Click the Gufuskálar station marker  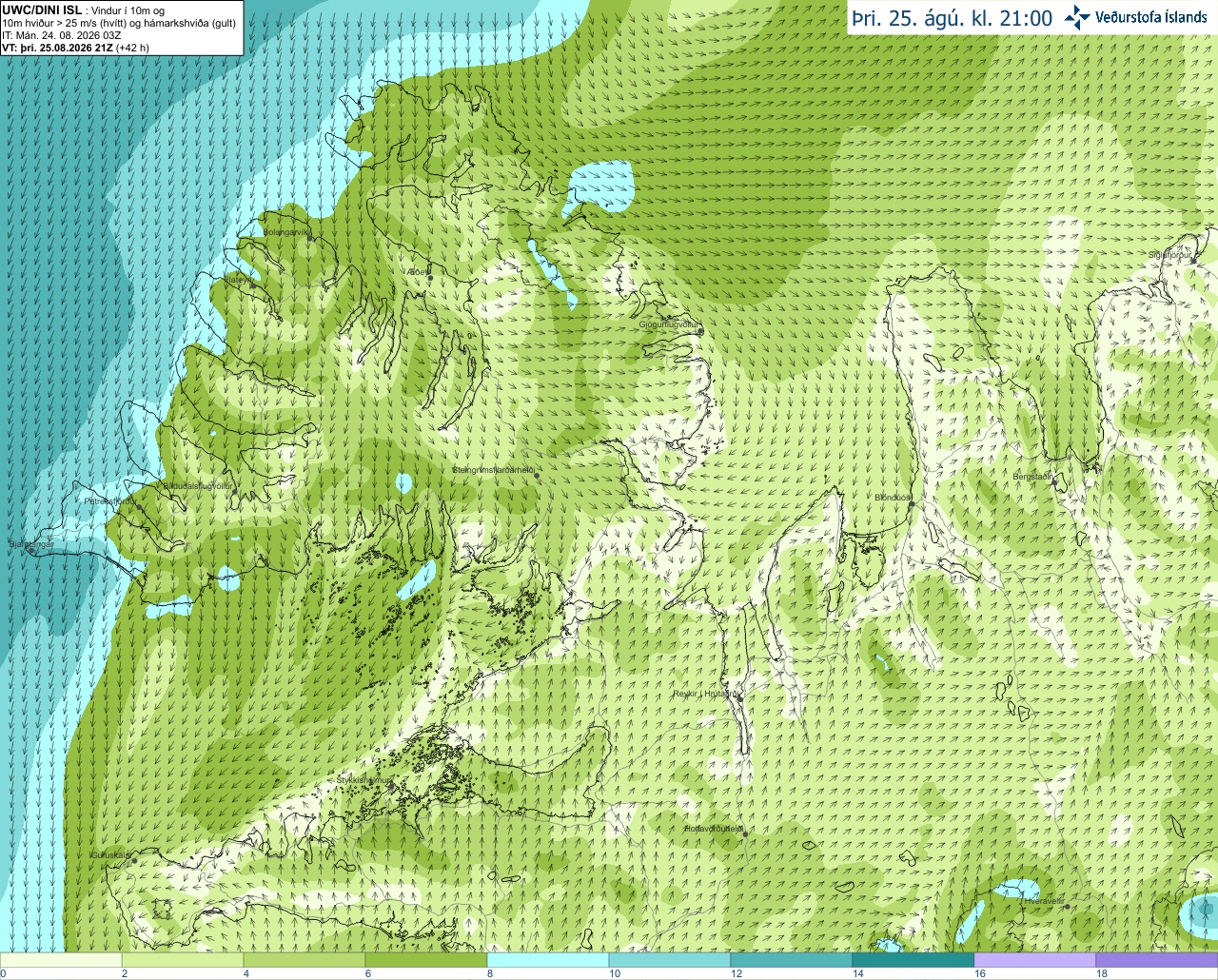[134, 861]
